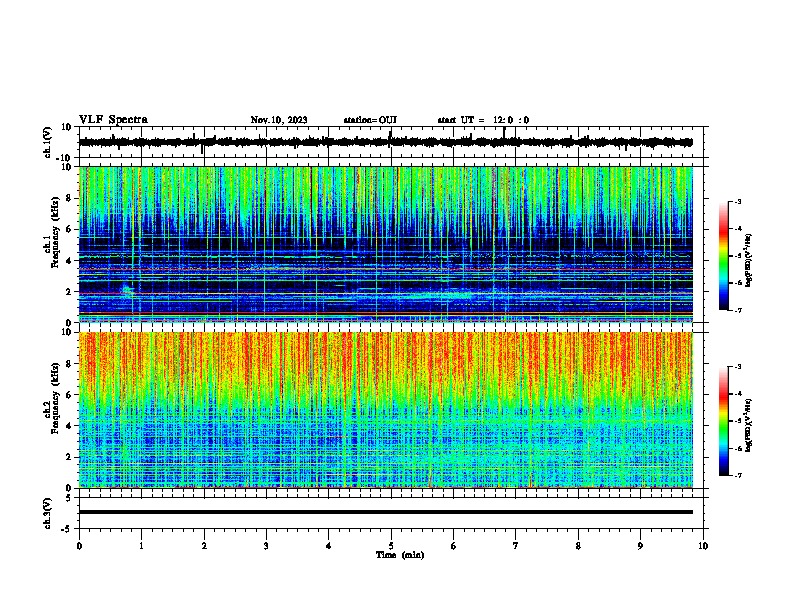This screenshot has height=612, width=792.
Task: Click the ch.2 color bar legend label
Action: [749, 425]
